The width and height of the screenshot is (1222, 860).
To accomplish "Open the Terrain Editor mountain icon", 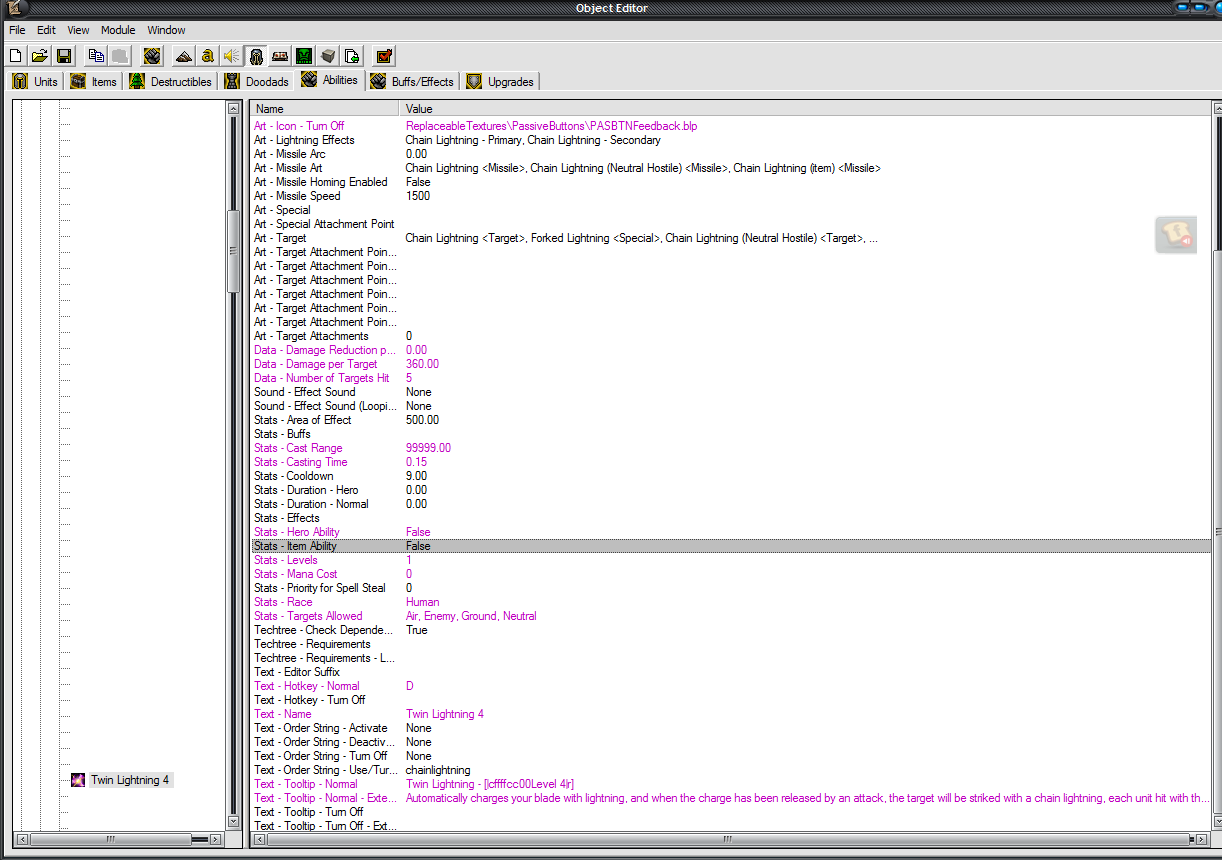I will point(183,56).
